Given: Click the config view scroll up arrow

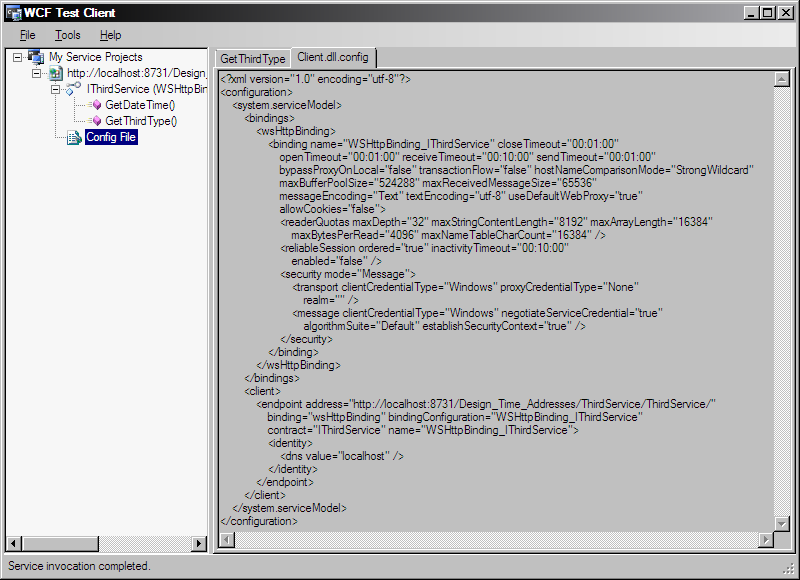Looking at the screenshot, I should click(x=782, y=79).
